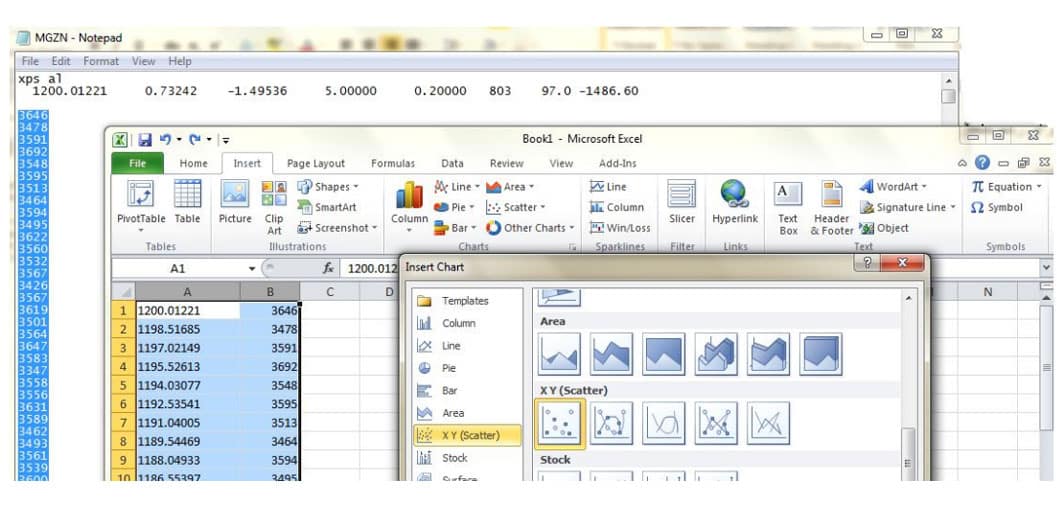
Task: Insert a Hyperlink
Action: [x=734, y=202]
